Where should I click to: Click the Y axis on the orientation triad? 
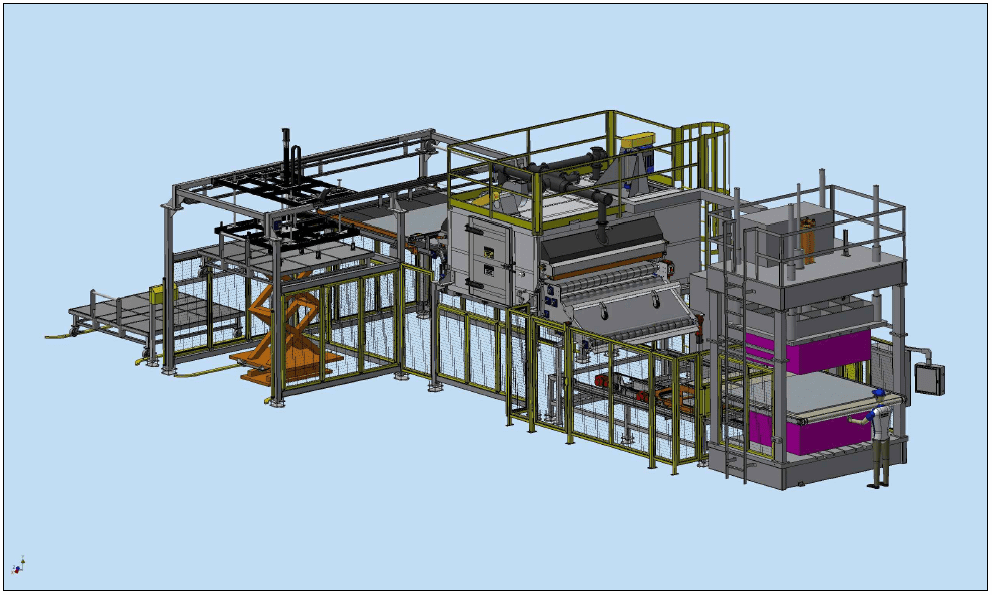(23, 561)
